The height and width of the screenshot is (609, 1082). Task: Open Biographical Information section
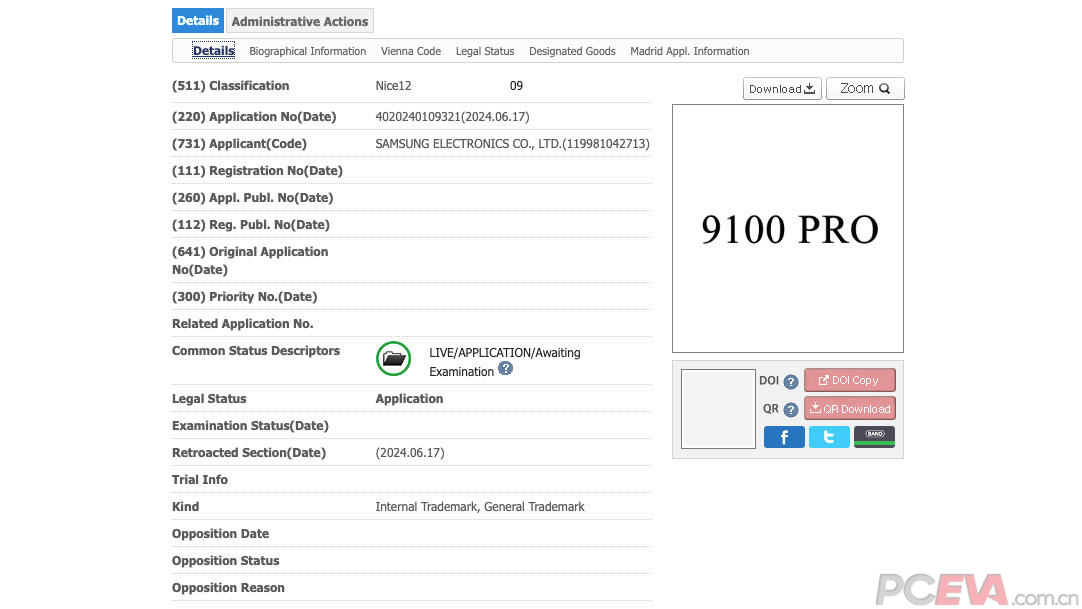(307, 51)
